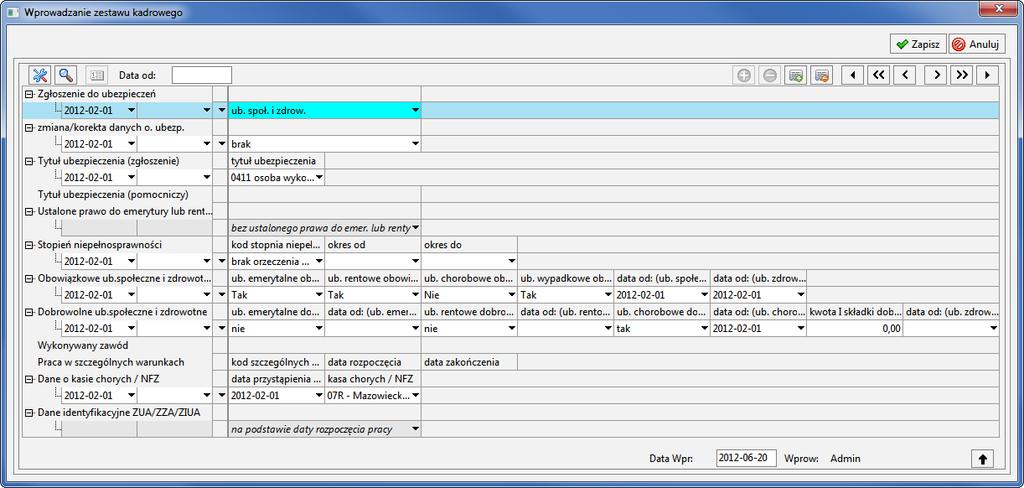The height and width of the screenshot is (488, 1024).
Task: Open the 'ub. społ. i zdrow.' dropdown
Action: click(415, 110)
